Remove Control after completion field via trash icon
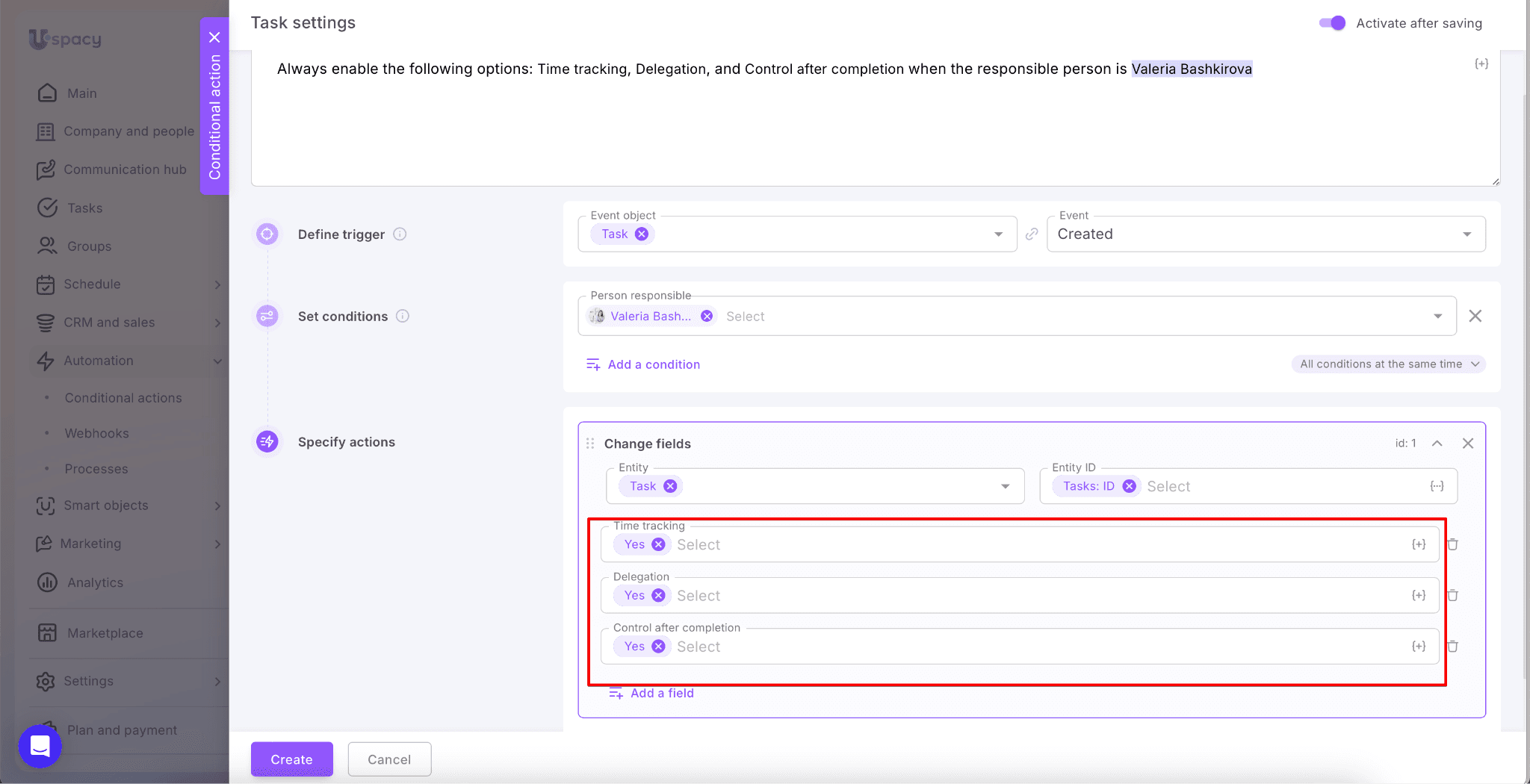The width and height of the screenshot is (1530, 784). 1452,647
